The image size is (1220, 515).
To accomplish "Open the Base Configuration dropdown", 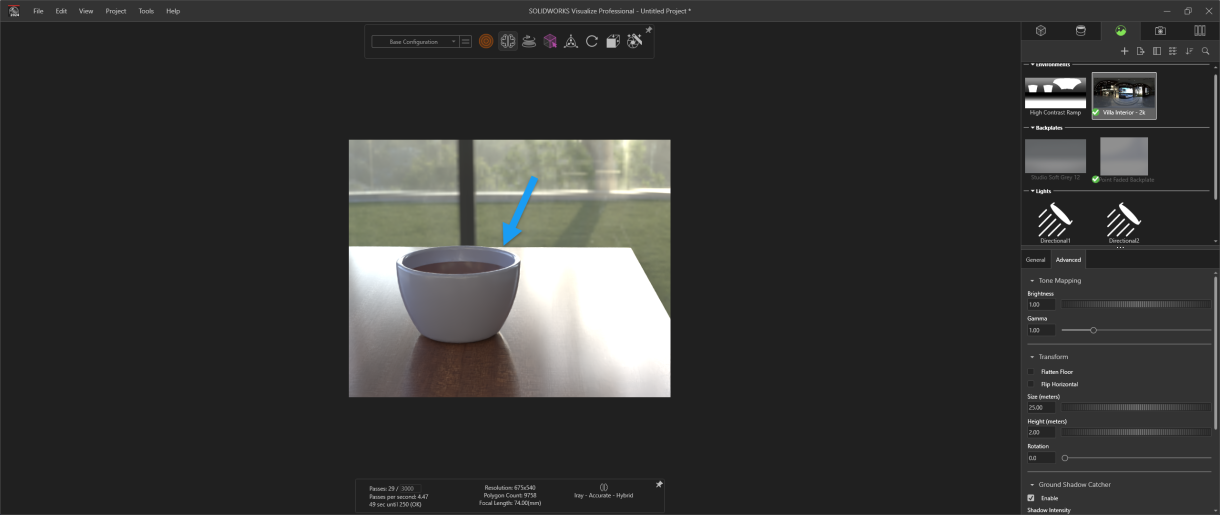I will (x=415, y=42).
